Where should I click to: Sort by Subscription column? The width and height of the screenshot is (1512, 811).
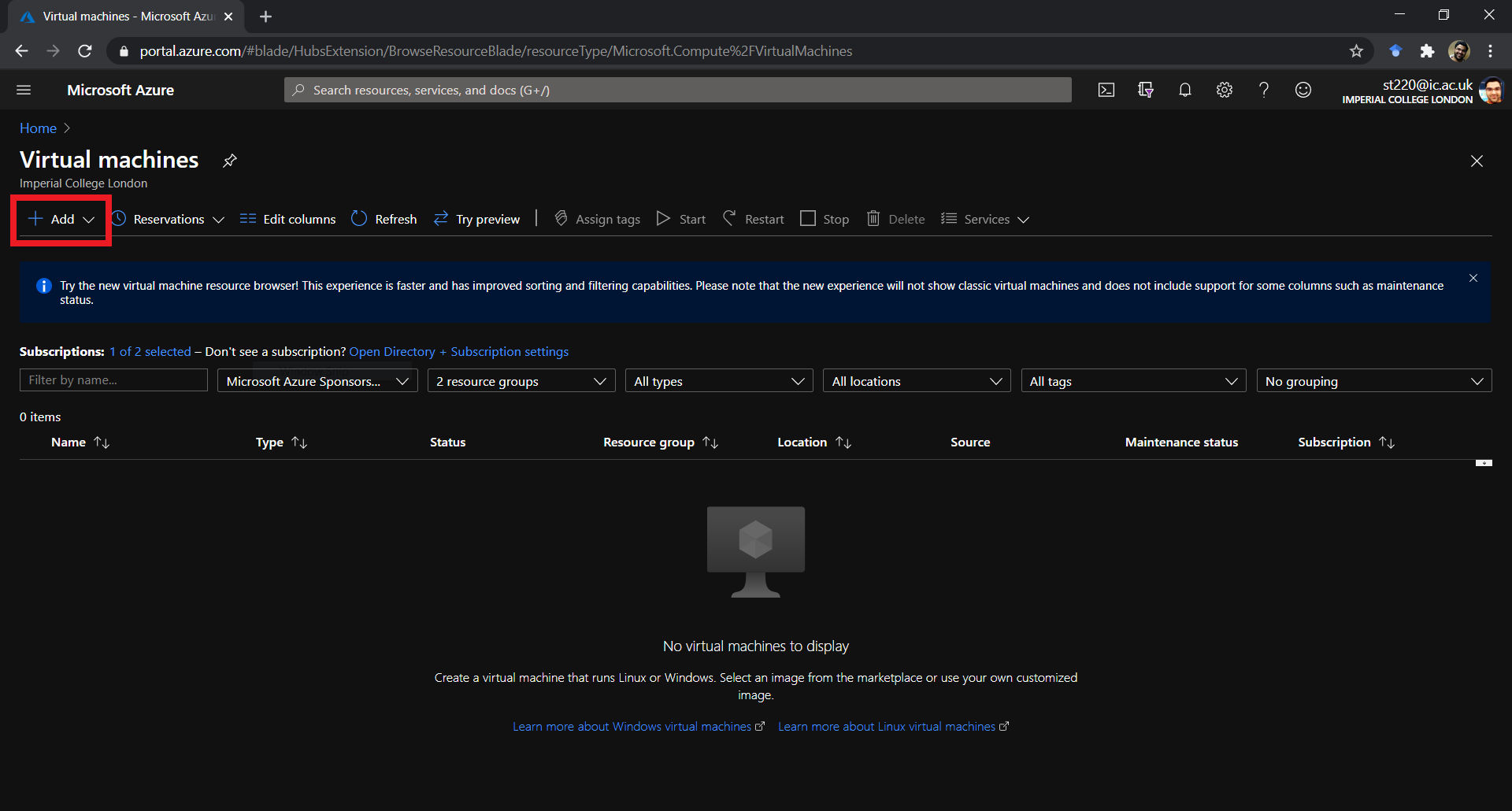pyautogui.click(x=1347, y=443)
